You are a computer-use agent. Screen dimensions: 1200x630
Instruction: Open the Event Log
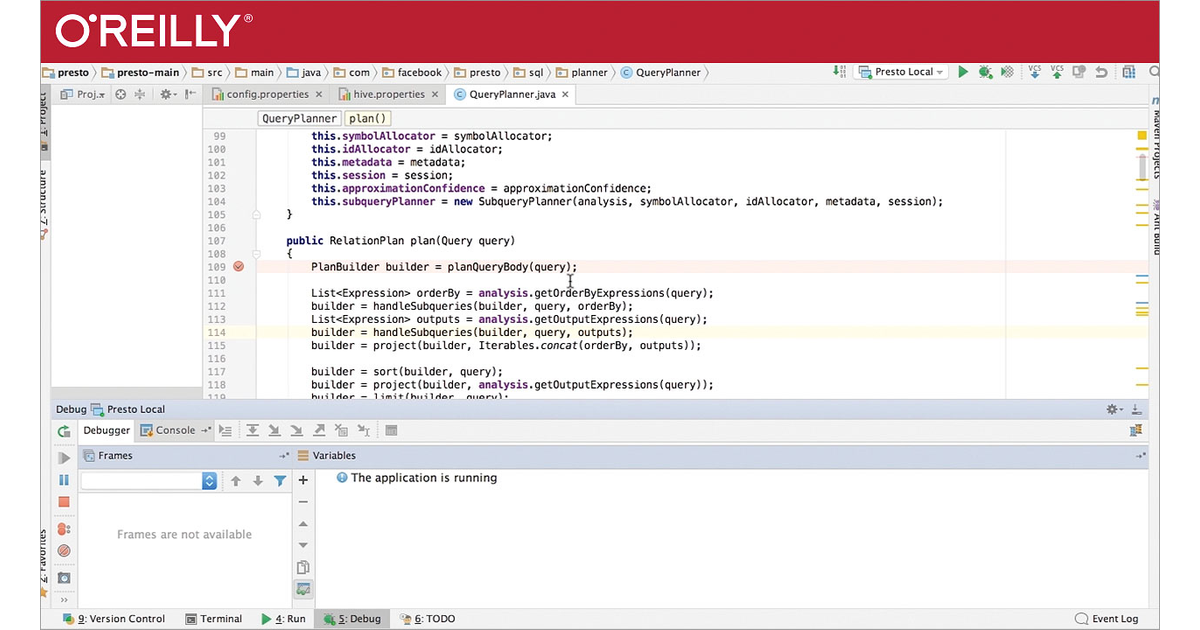1107,619
